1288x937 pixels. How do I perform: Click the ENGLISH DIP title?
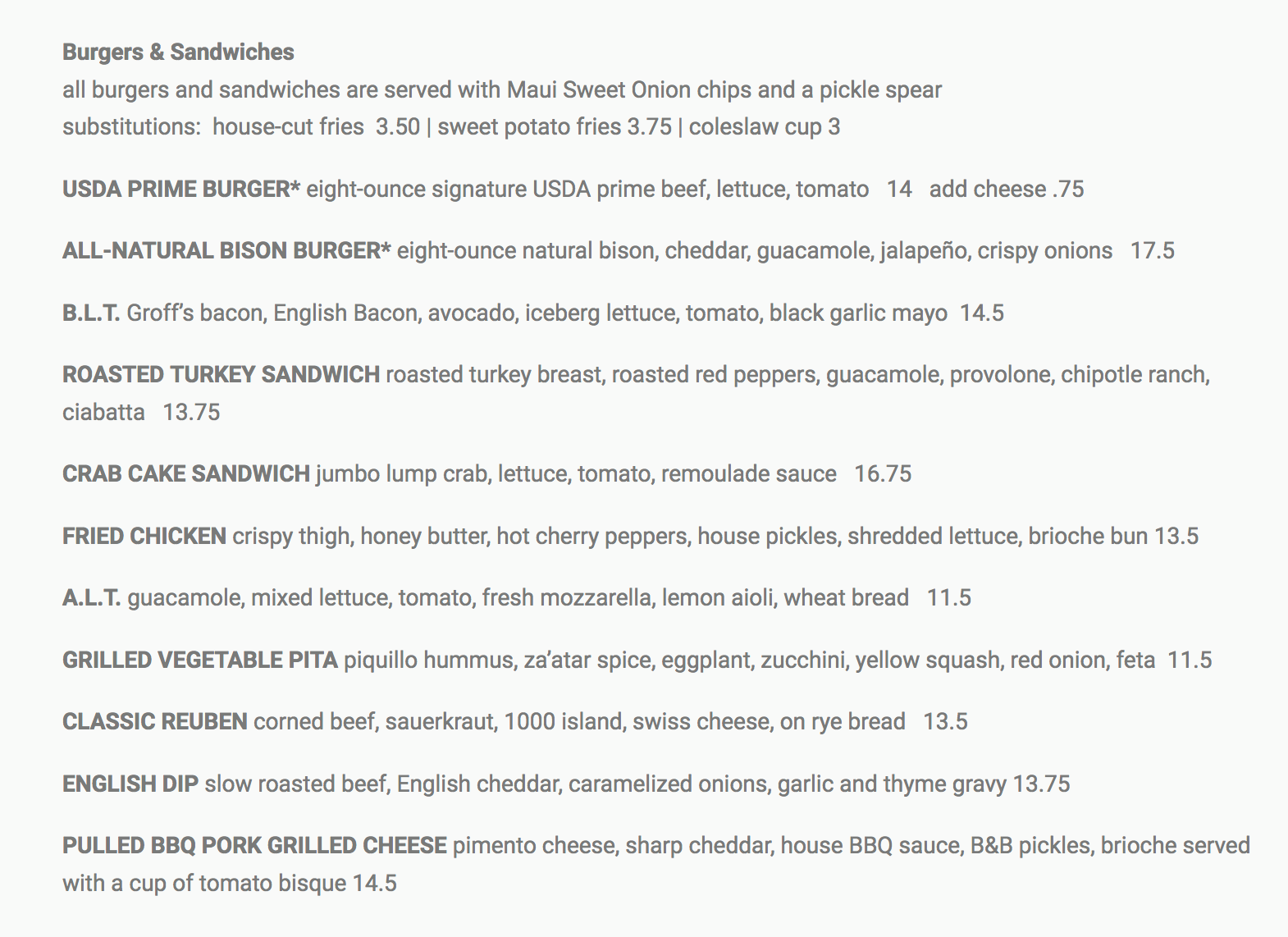(130, 784)
